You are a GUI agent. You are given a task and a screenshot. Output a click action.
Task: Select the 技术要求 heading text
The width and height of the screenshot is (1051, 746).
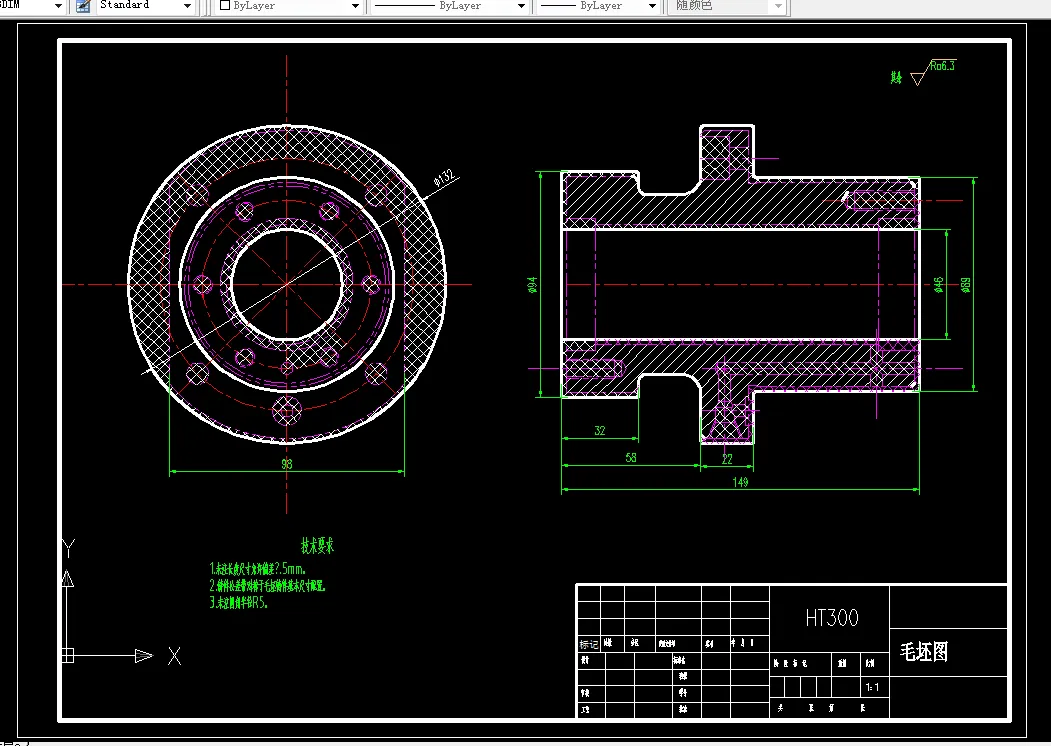click(317, 546)
